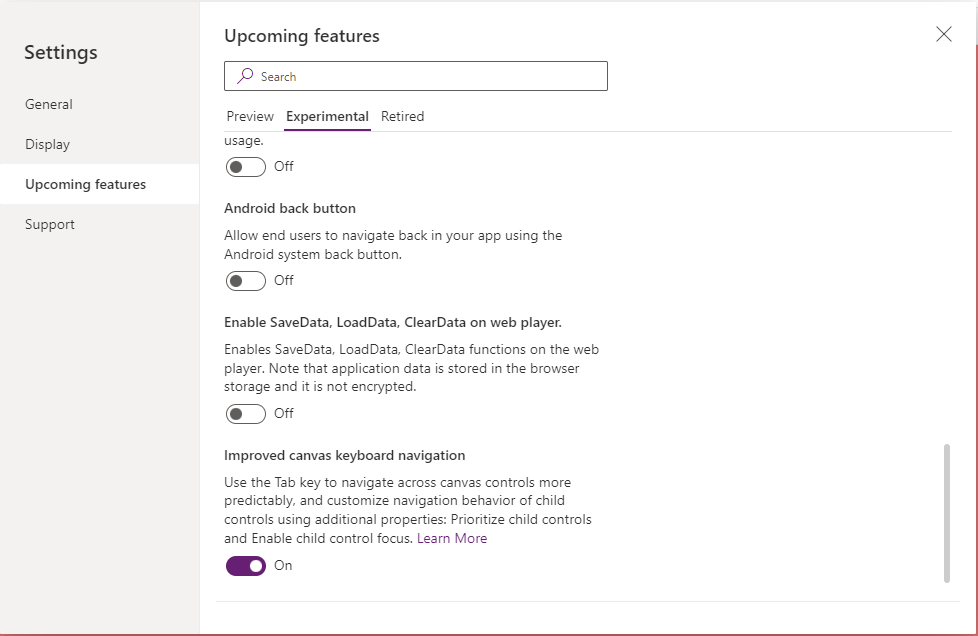Viewport: 978px width, 636px height.
Task: Open Display settings section
Action: [x=100, y=144]
